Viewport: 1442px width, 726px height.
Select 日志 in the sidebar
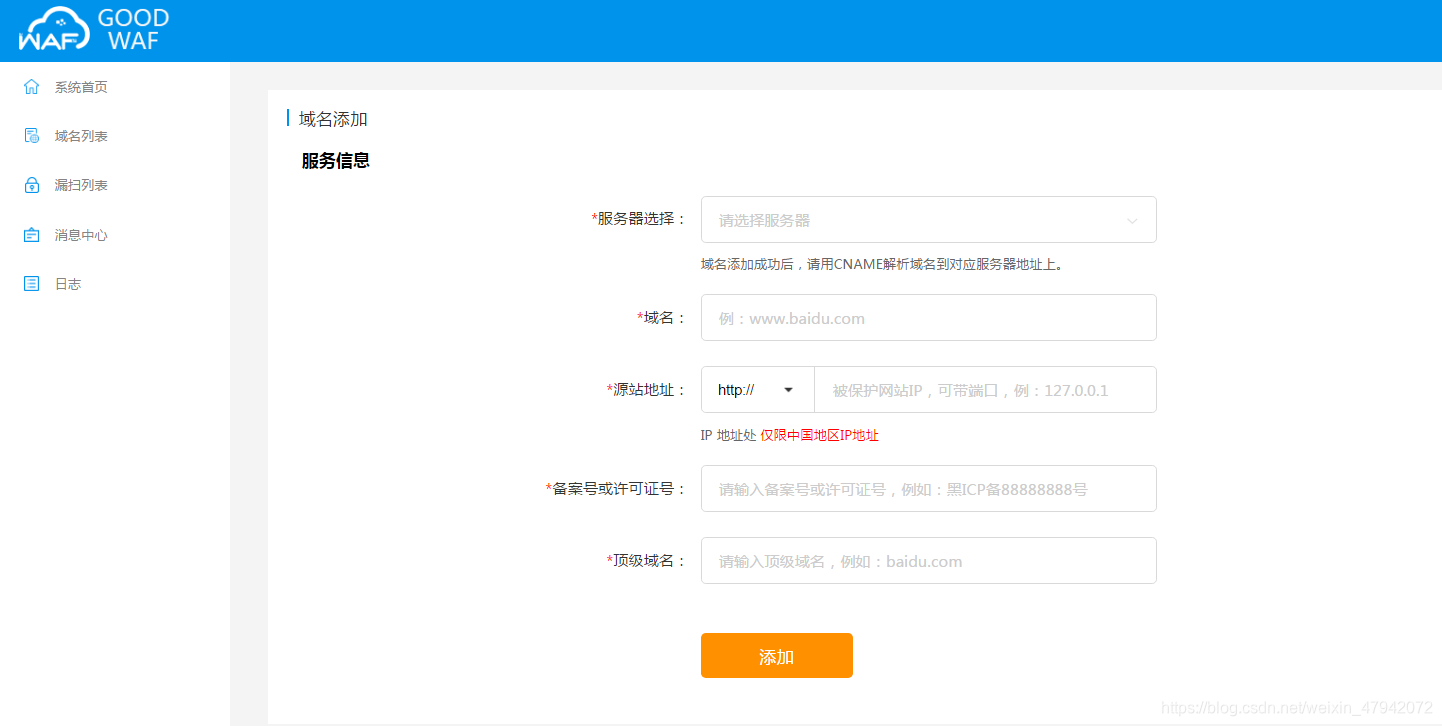coord(68,284)
